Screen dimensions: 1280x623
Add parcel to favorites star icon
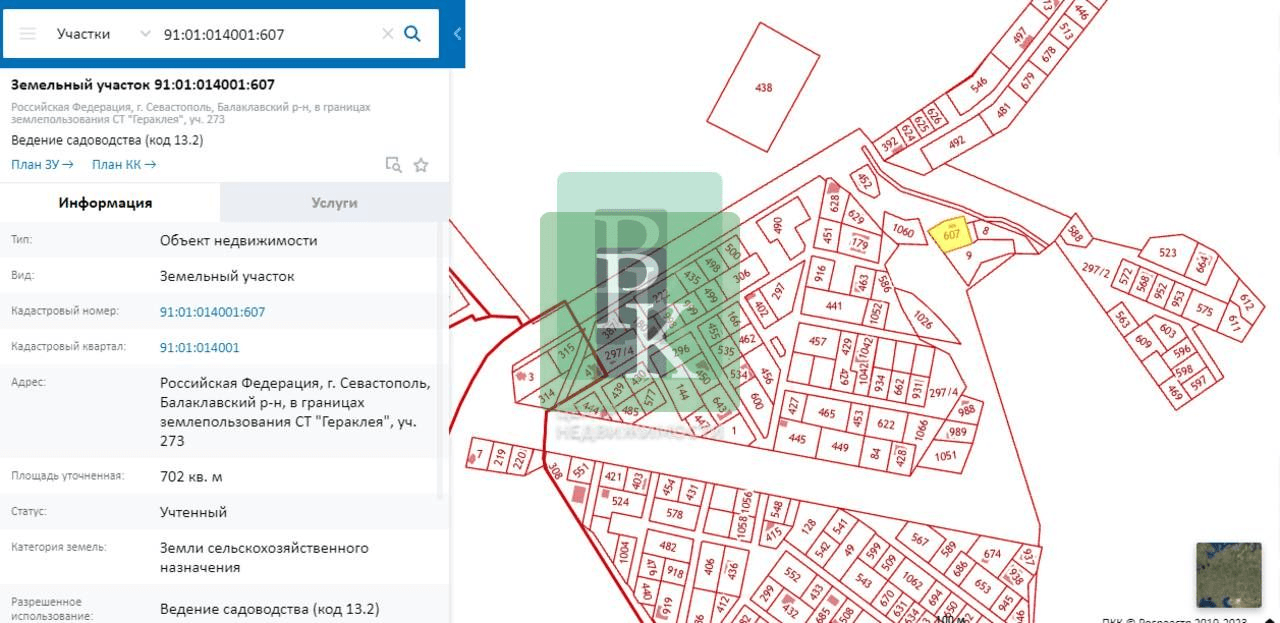421,165
